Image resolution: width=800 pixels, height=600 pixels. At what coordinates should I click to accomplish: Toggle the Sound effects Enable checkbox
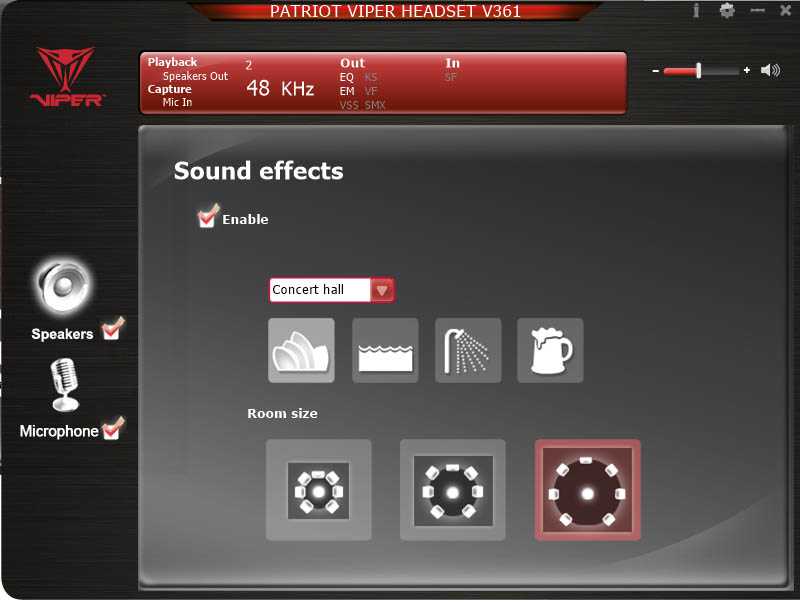tap(208, 216)
